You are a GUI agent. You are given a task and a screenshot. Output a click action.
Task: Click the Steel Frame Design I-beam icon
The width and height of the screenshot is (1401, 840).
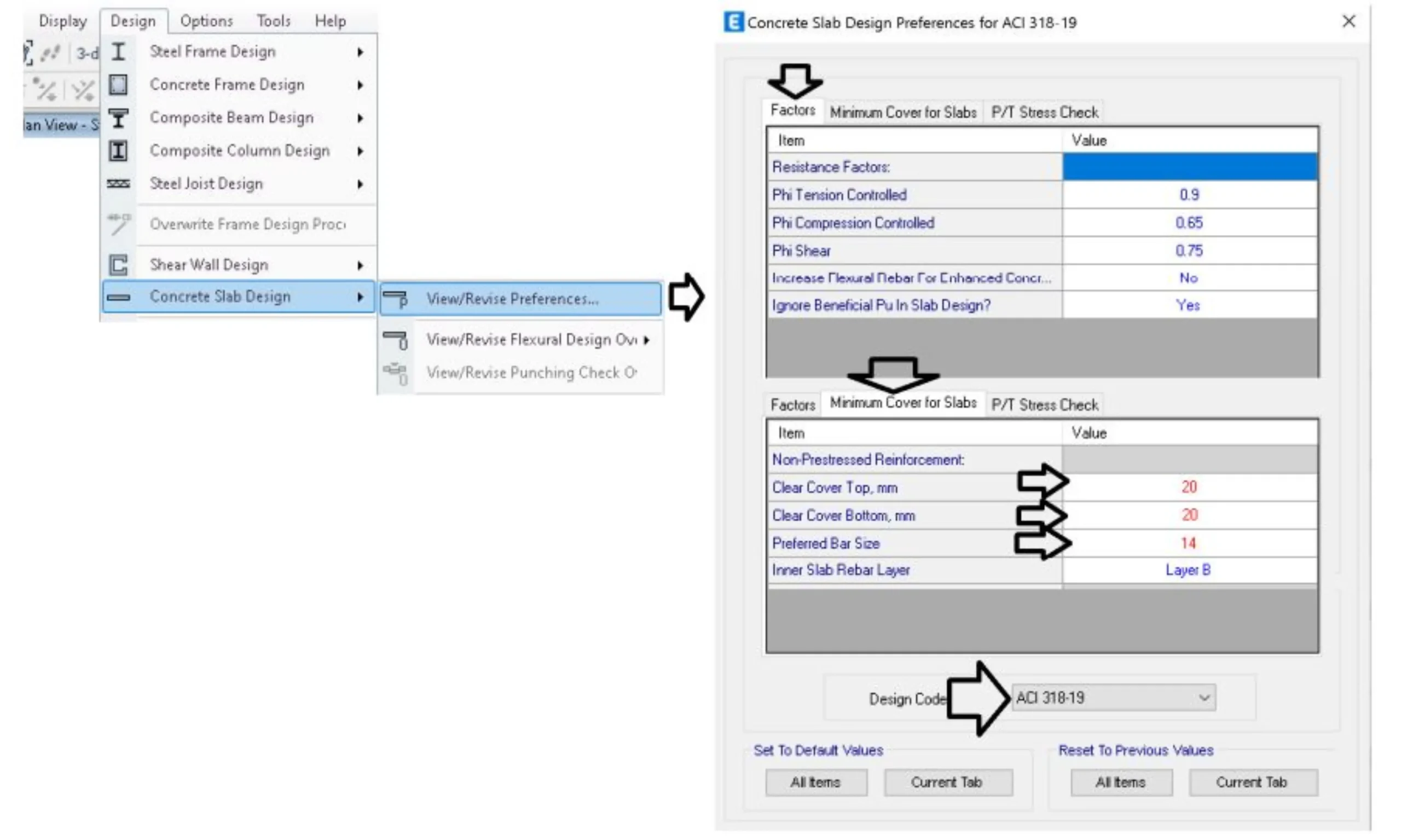coord(118,51)
